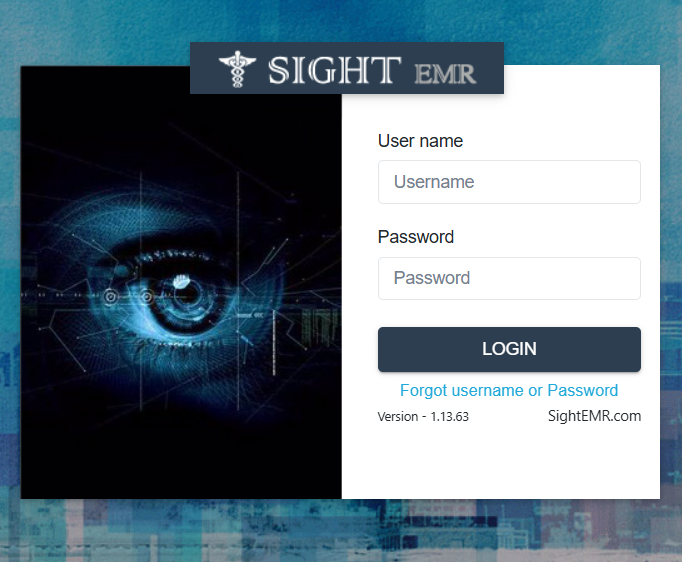Click the blue textured background below the login card
Viewport: 682px width, 562px height.
[341, 531]
